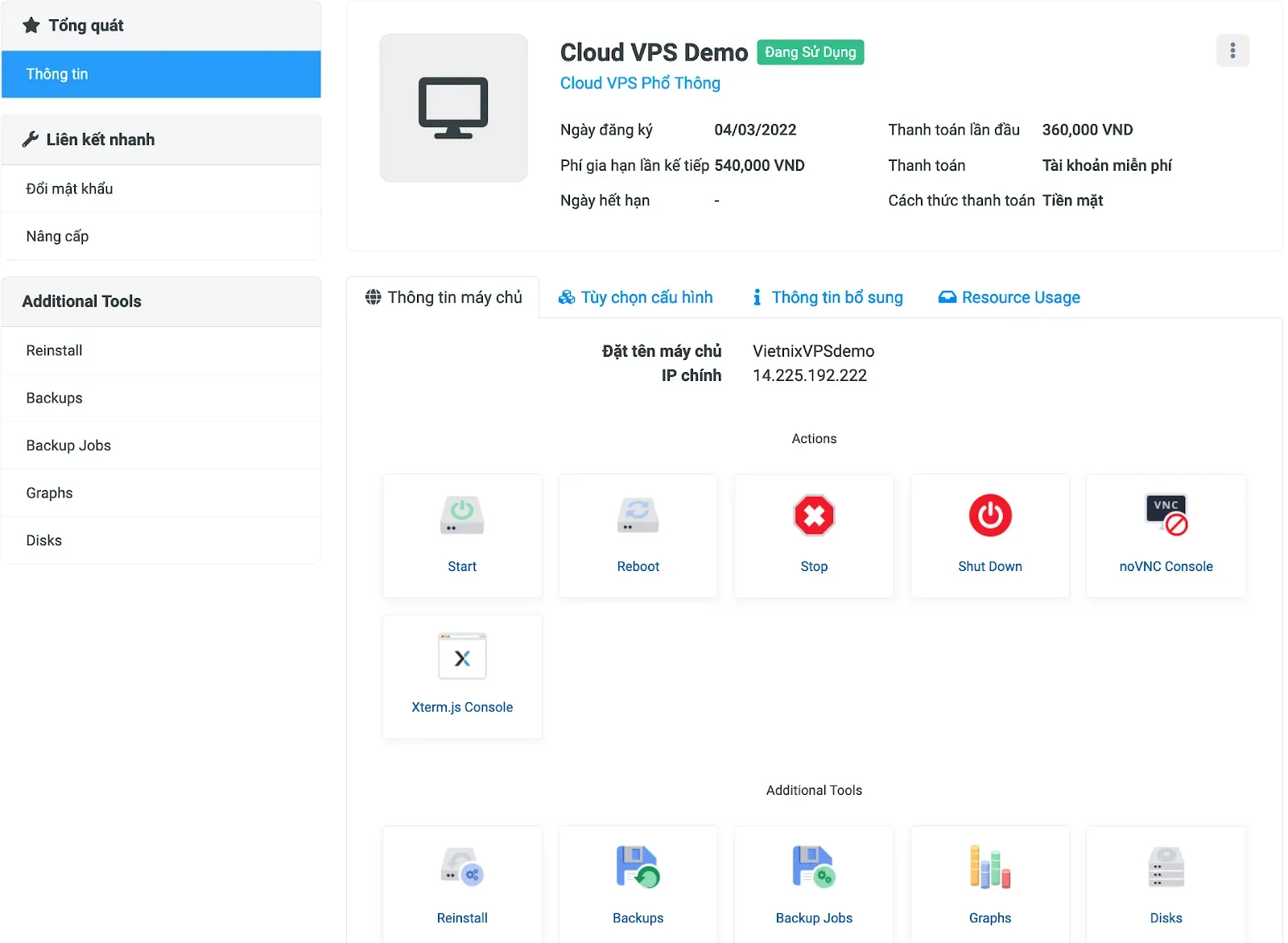Click the inbox icon on Resource Usage tab
Screen dimensions: 1288x943
point(947,297)
